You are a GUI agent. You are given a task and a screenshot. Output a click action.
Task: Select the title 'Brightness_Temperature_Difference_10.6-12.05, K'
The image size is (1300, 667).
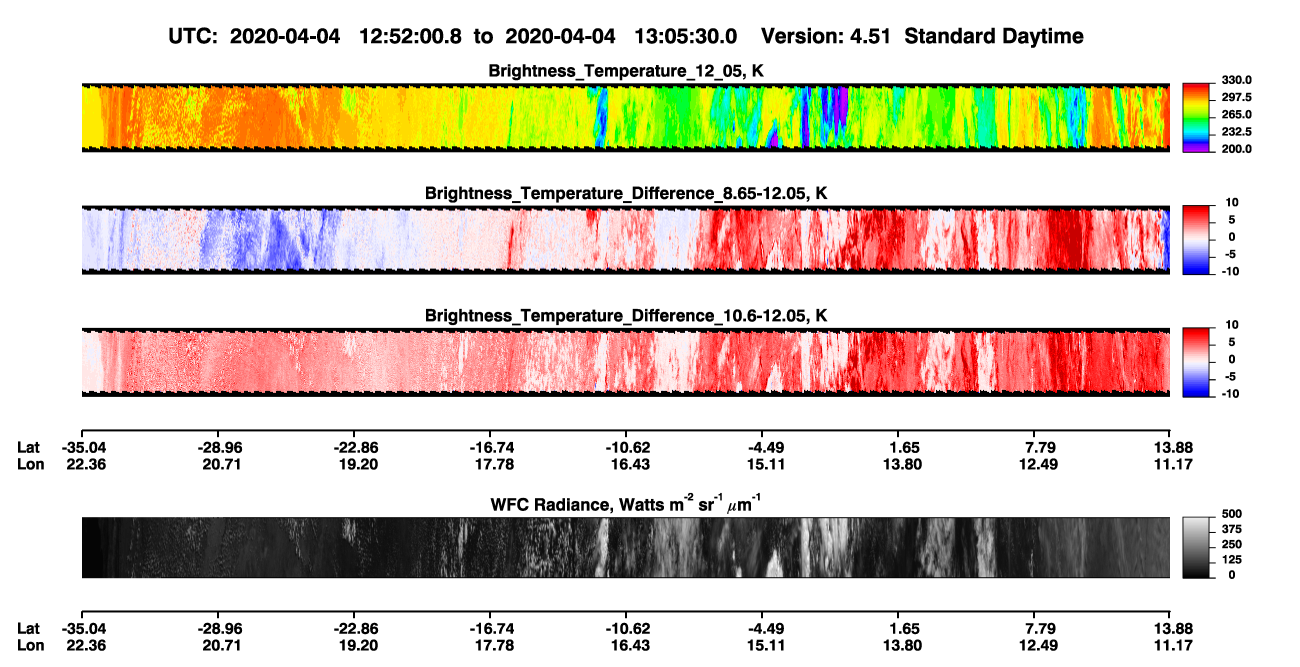click(x=626, y=315)
